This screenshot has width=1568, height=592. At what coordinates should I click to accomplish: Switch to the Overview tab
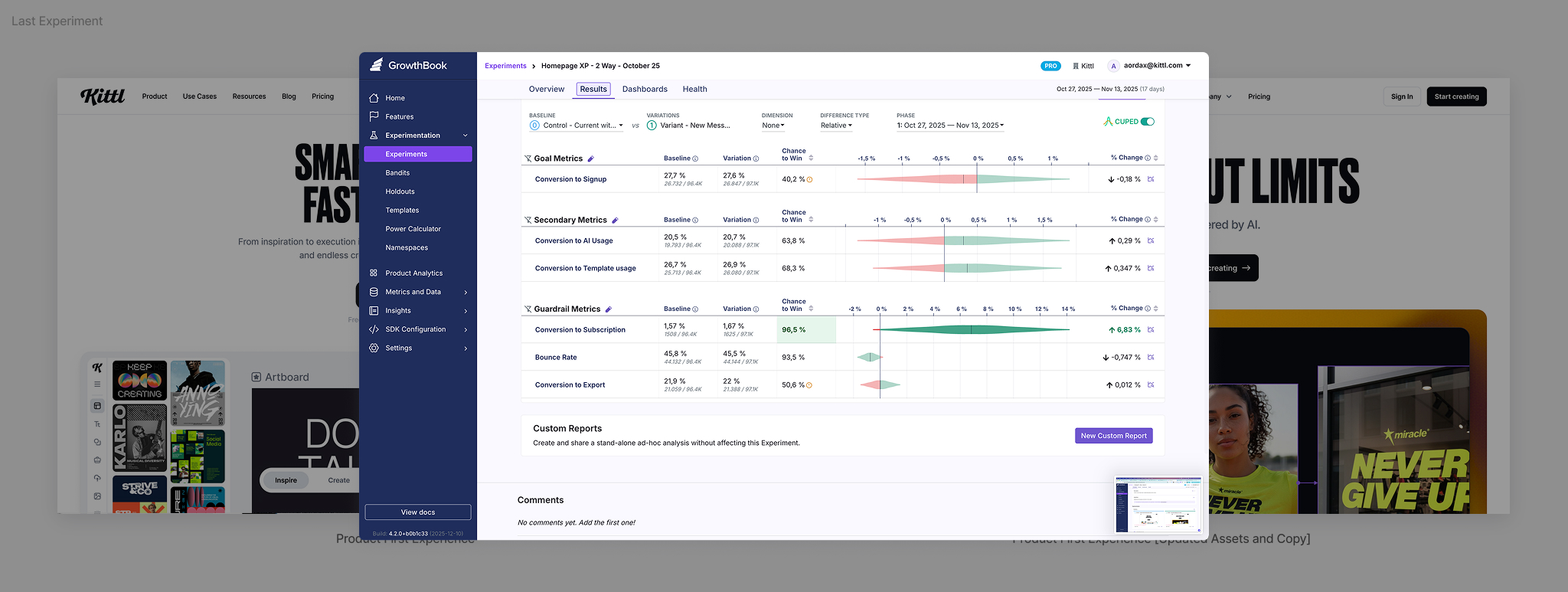[547, 90]
